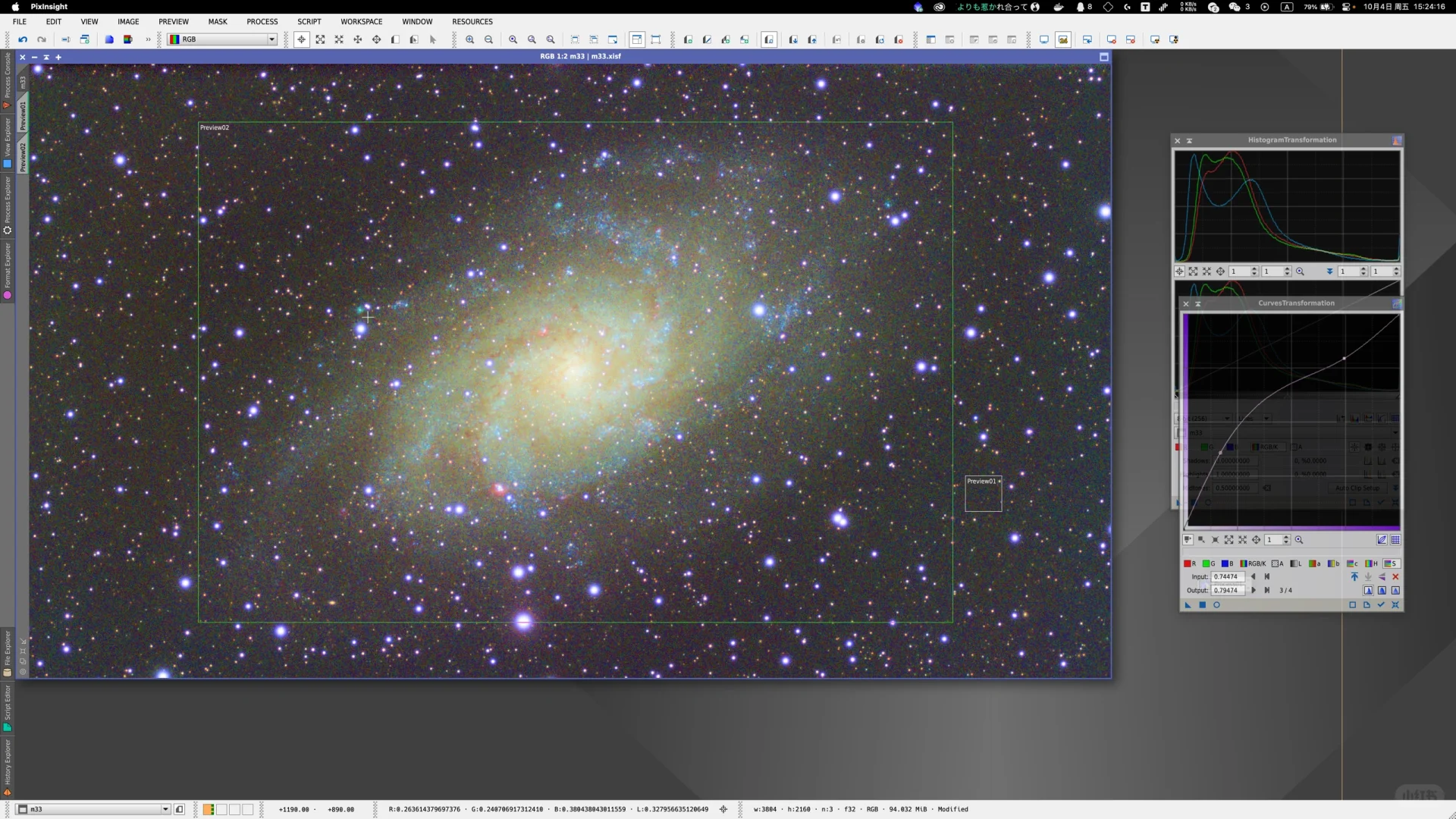This screenshot has height=819, width=1456.
Task: Click HistogramTransformation horizontal zoom stepper
Action: pyautogui.click(x=1254, y=271)
